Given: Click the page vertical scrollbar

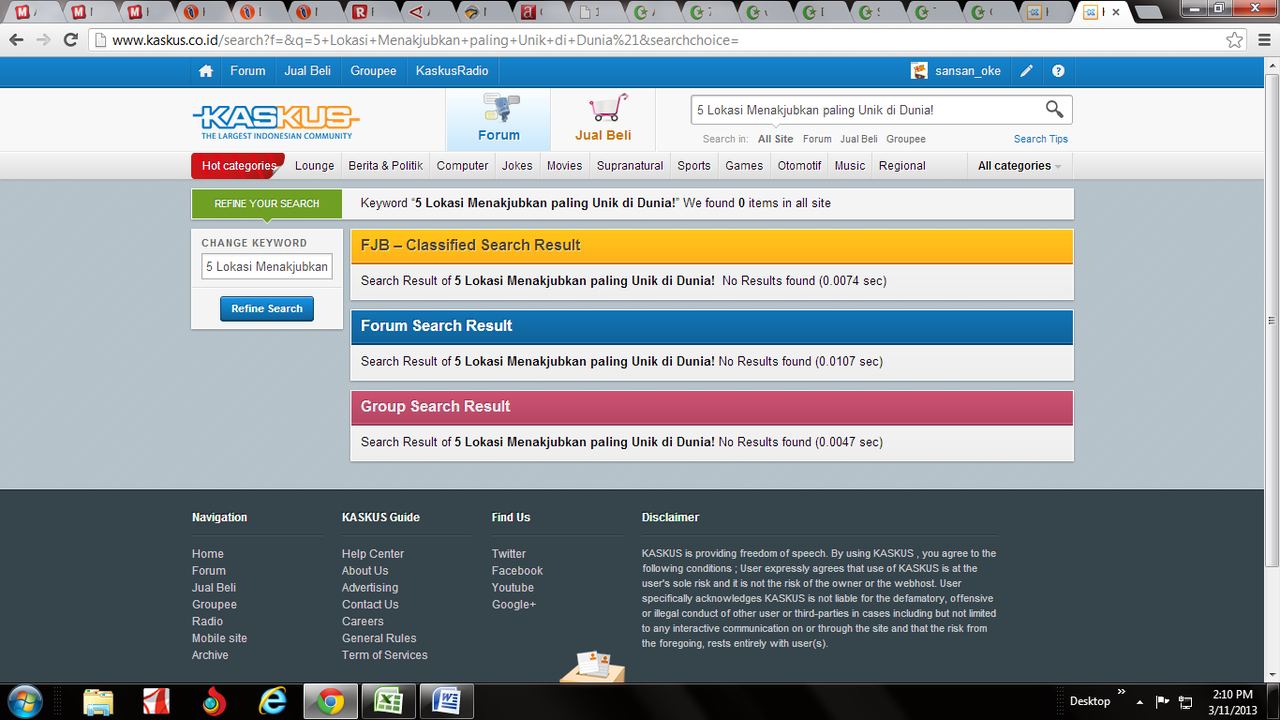Looking at the screenshot, I should (x=1271, y=318).
